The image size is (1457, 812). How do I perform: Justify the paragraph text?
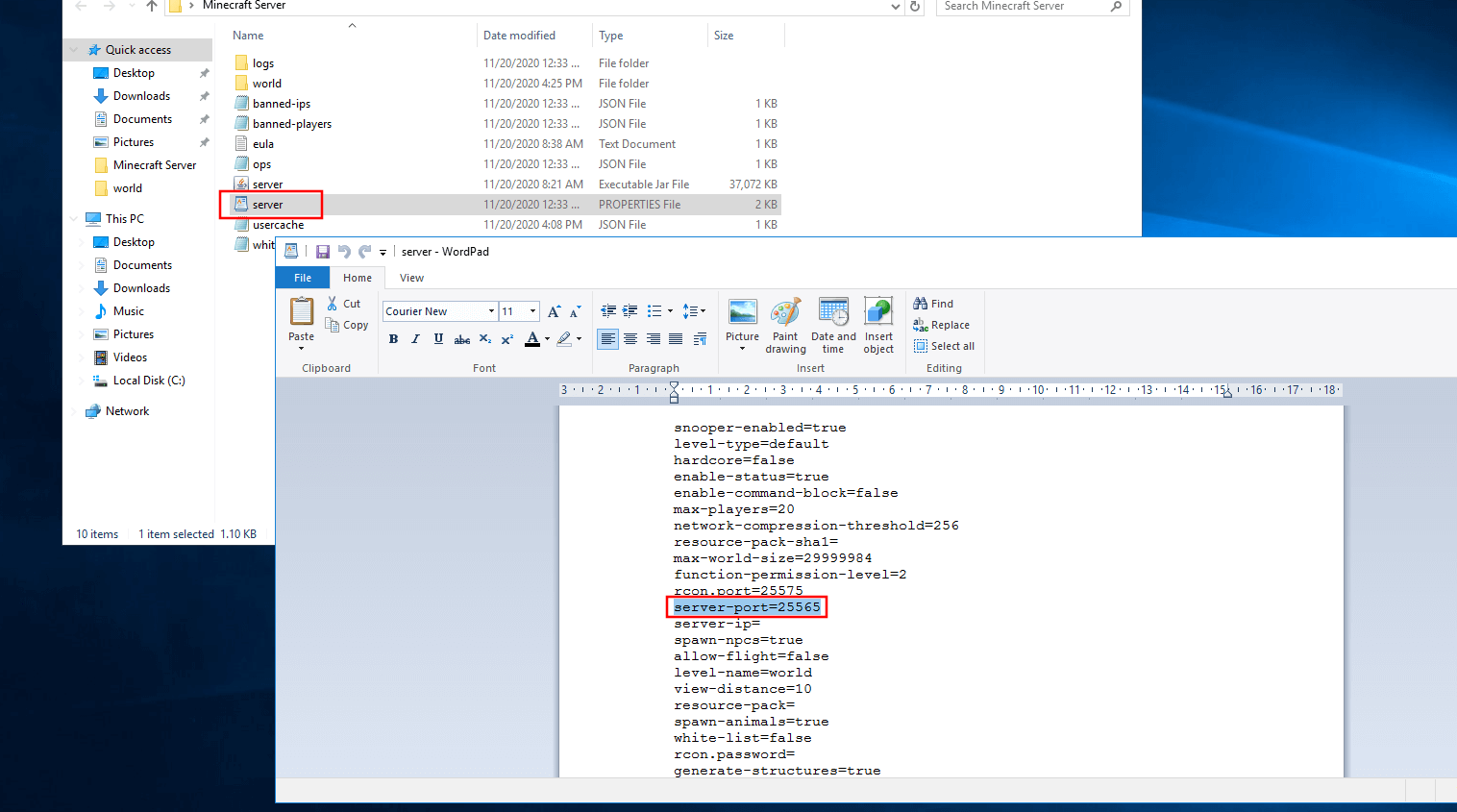pos(676,338)
